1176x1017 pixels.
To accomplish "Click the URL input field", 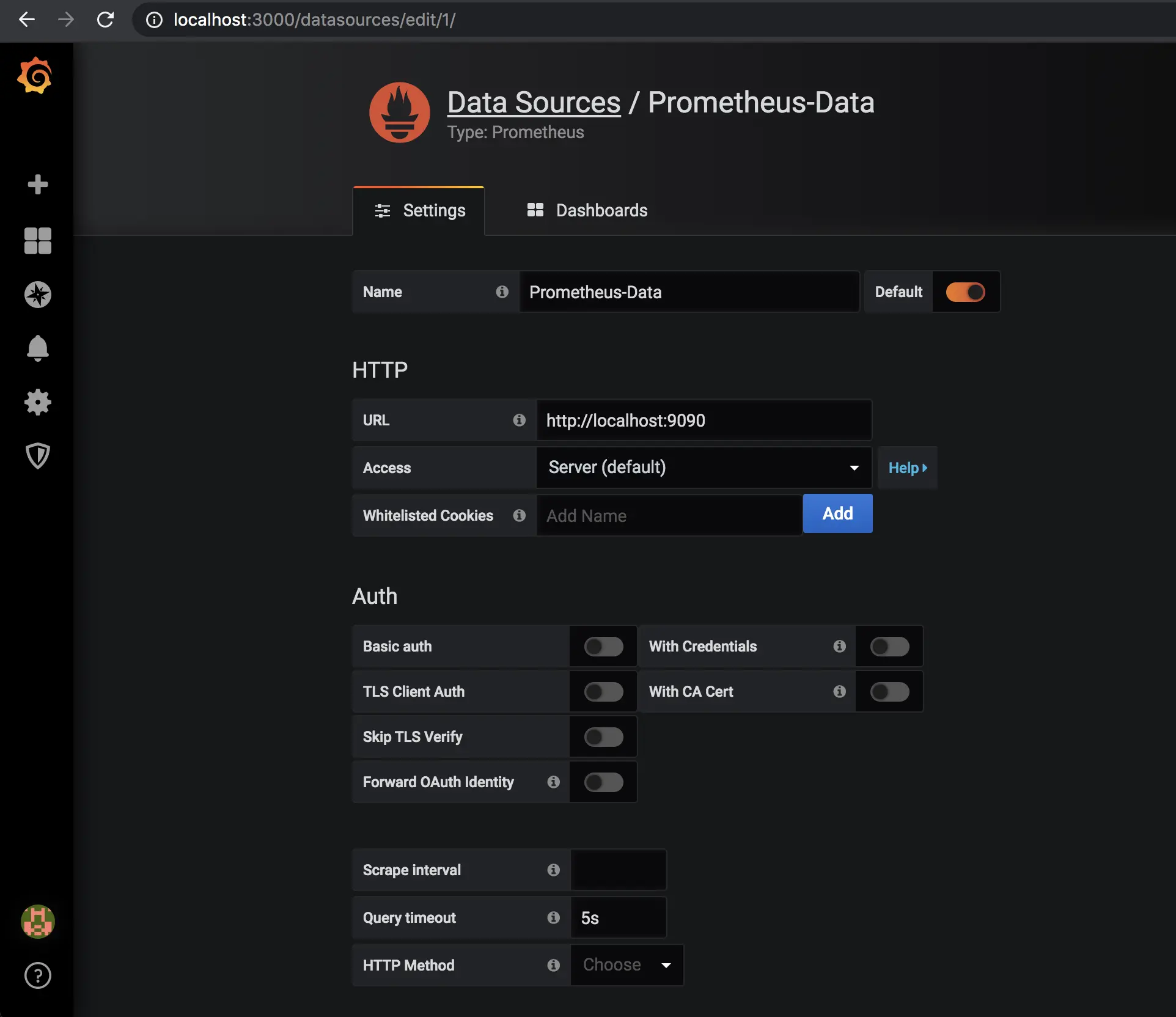I will (704, 420).
